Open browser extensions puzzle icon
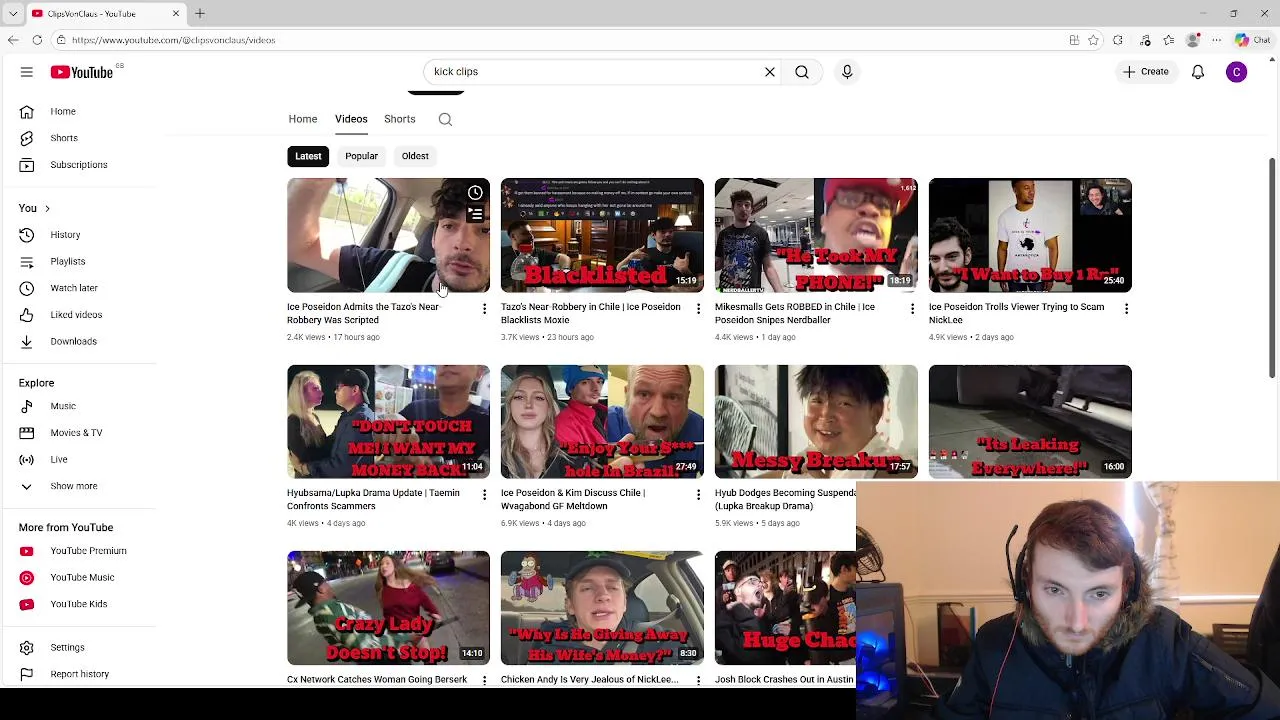1280x720 pixels. 1118,40
